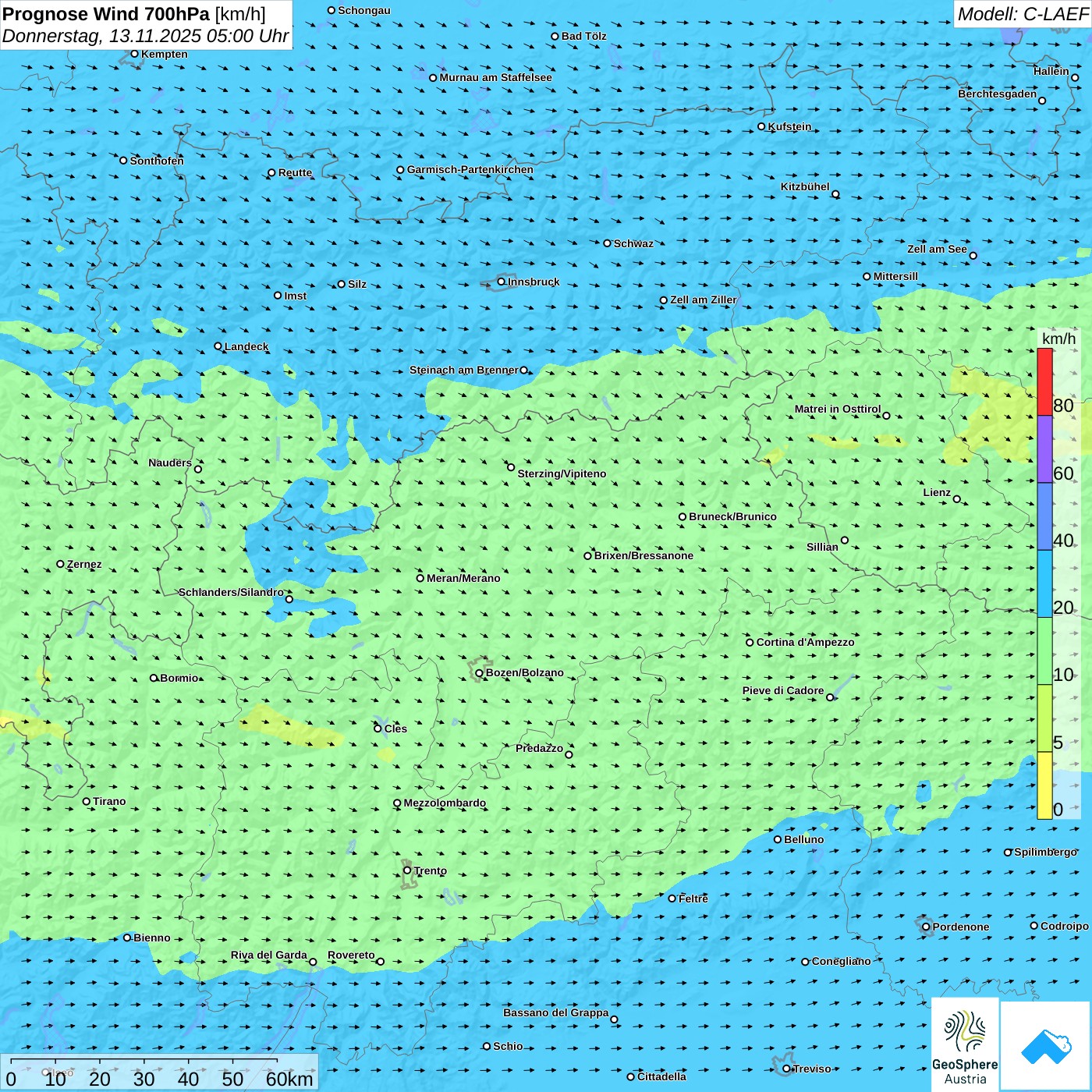Click the light green 10–20 km/h legend band

(1044, 651)
